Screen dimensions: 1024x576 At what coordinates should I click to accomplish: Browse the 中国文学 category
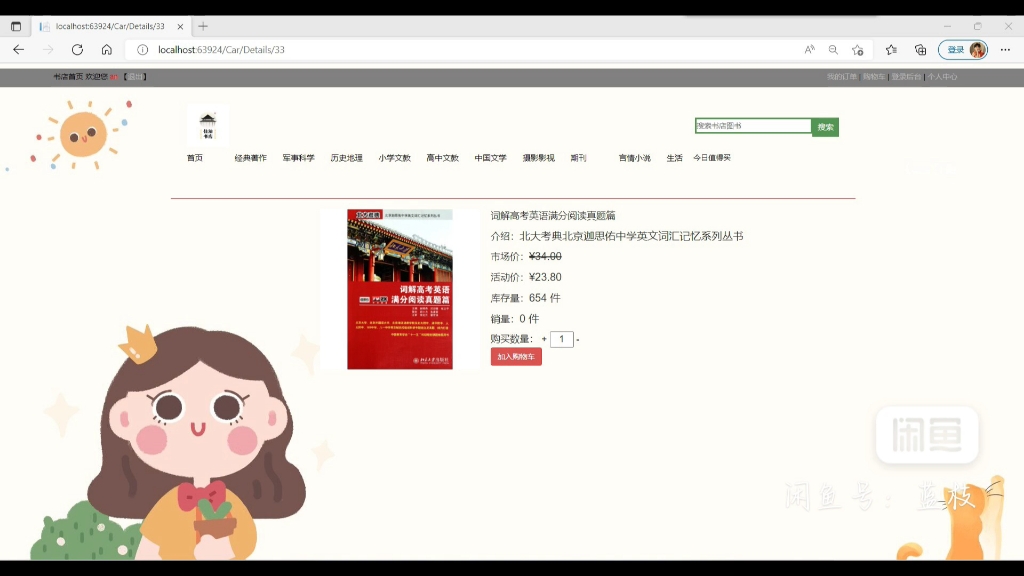click(x=489, y=158)
